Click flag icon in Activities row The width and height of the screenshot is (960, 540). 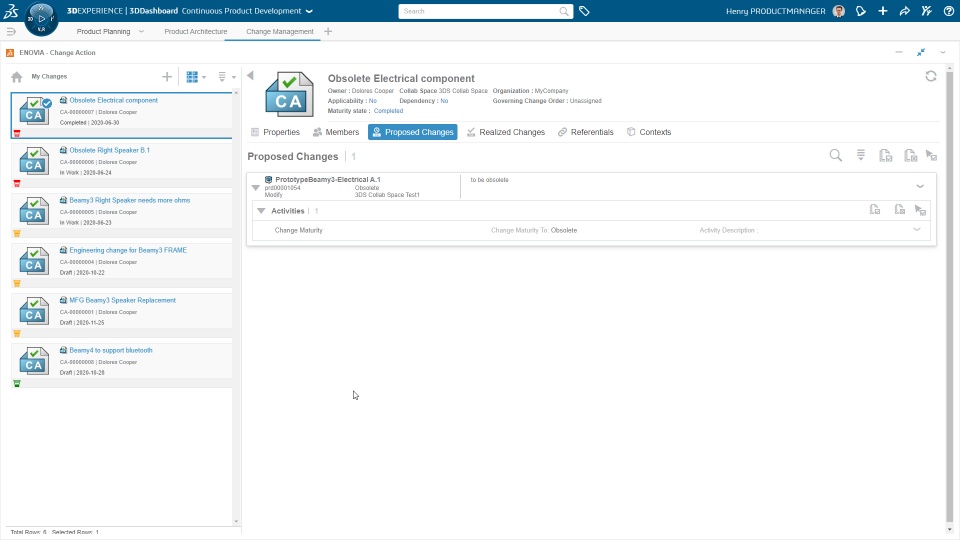pyautogui.click(x=920, y=210)
